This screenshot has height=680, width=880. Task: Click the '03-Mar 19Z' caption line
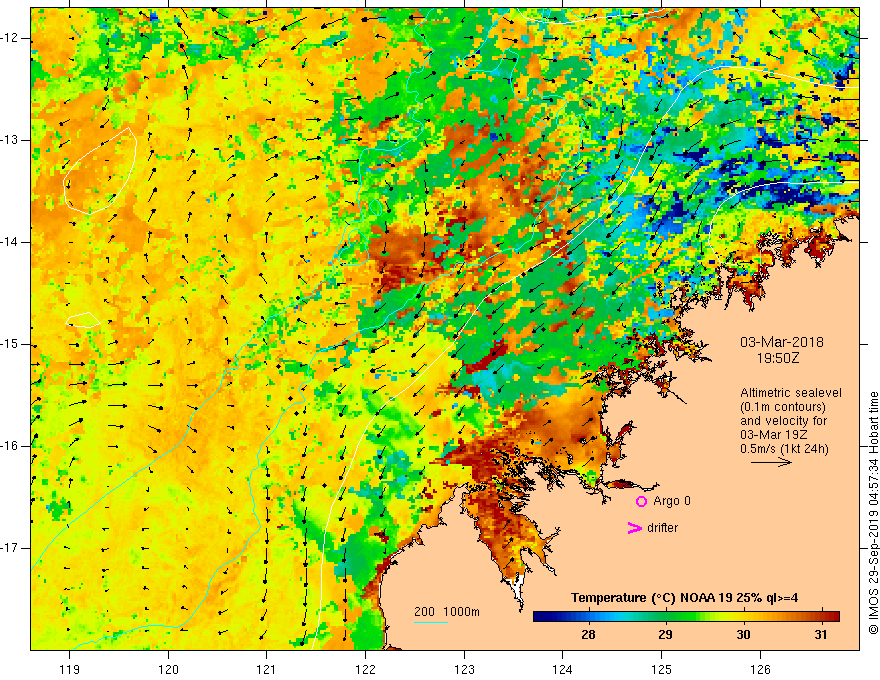pyautogui.click(x=774, y=435)
